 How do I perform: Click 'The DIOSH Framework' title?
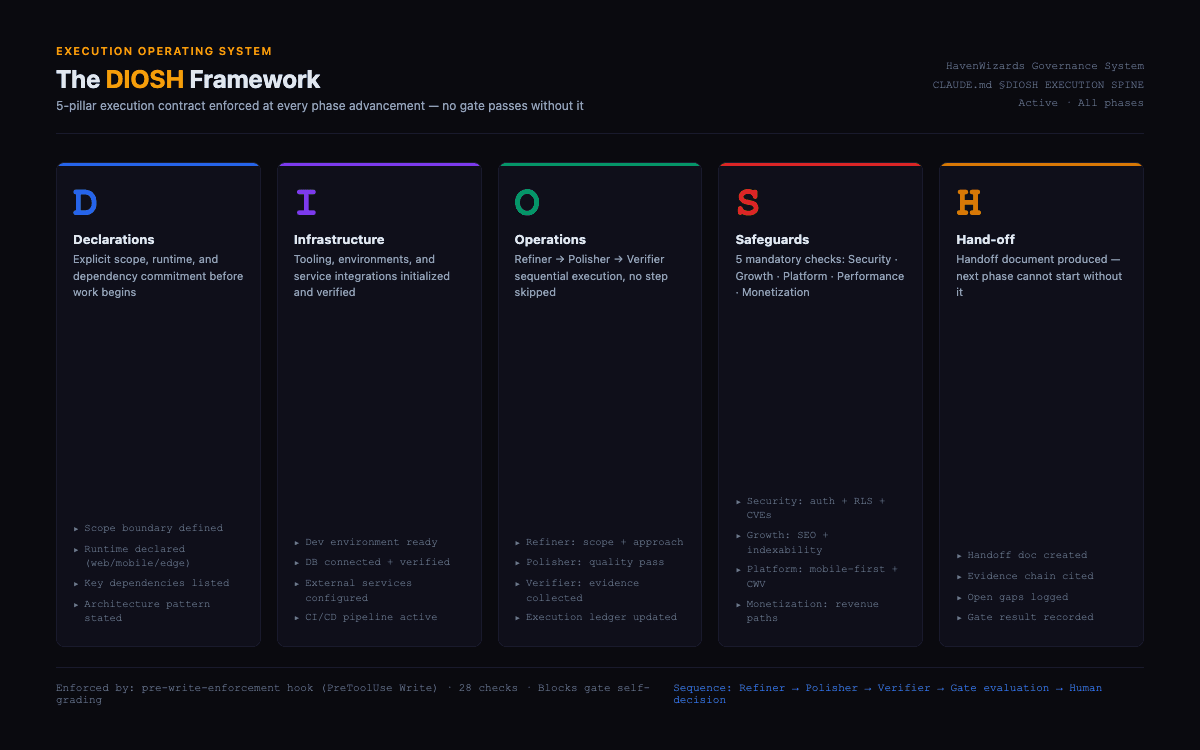188,80
